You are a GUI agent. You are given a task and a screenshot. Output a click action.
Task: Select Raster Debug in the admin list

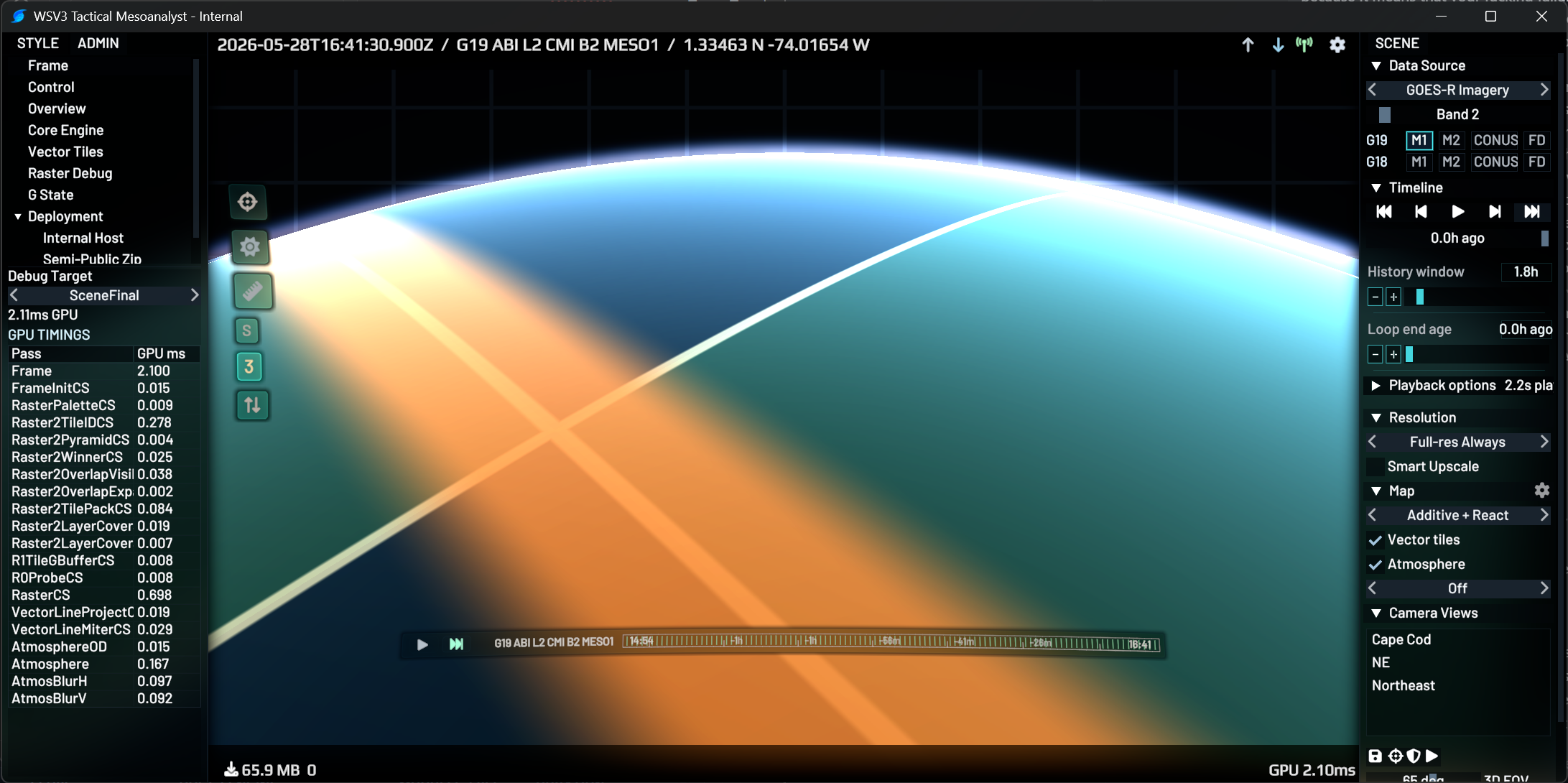[x=70, y=173]
